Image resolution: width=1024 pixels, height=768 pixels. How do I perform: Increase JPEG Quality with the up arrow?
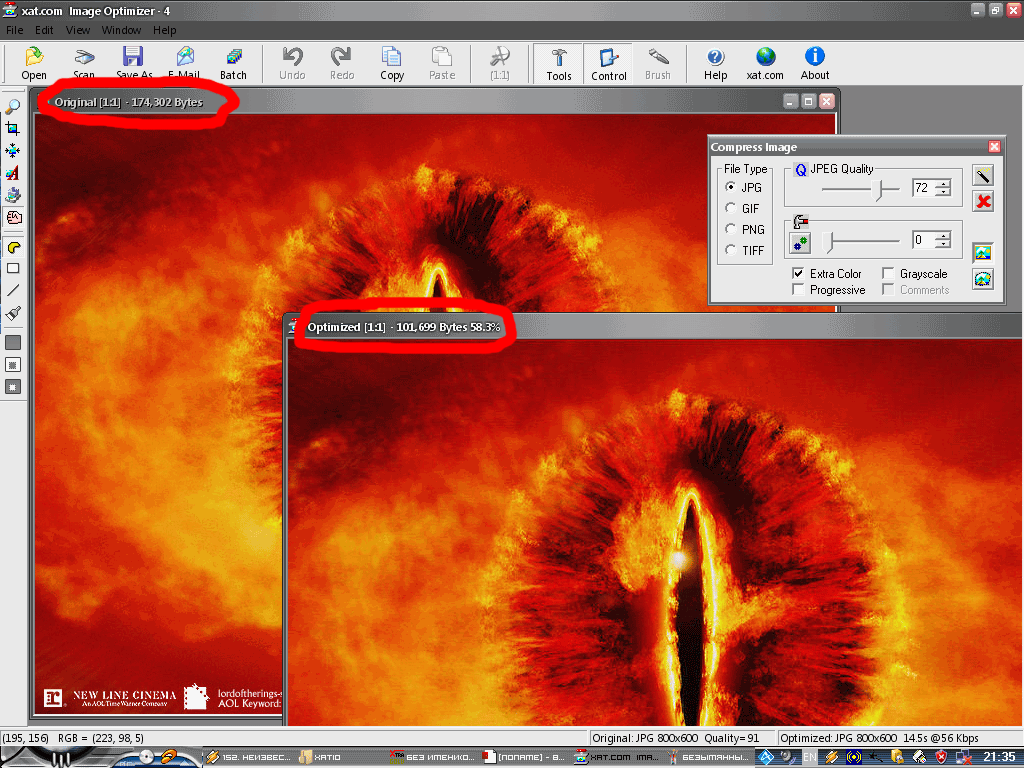pyautogui.click(x=943, y=184)
